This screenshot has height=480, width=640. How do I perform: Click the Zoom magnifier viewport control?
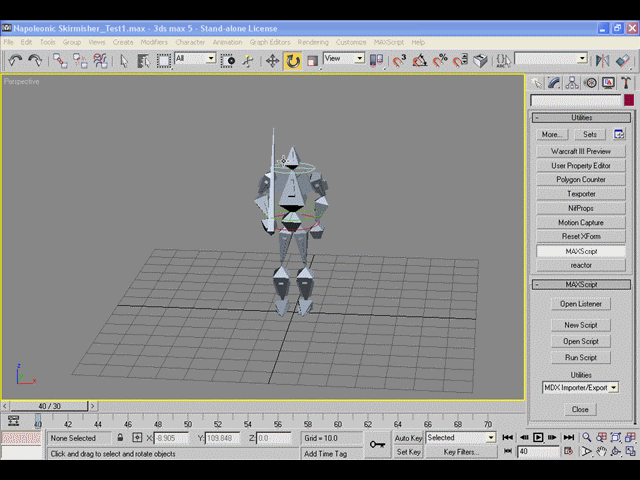[587, 438]
